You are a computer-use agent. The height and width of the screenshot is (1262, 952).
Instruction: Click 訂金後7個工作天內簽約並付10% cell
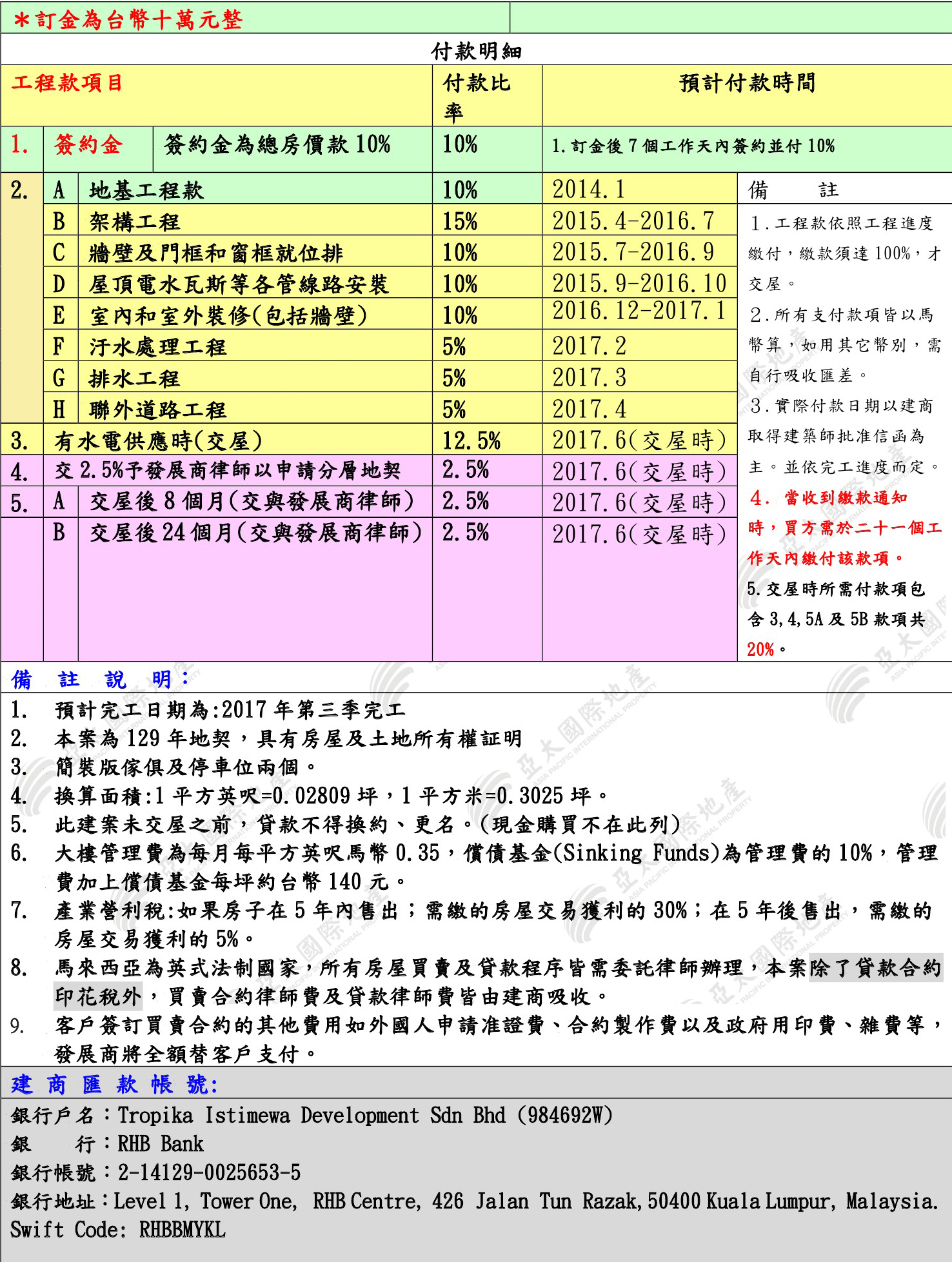tap(693, 146)
